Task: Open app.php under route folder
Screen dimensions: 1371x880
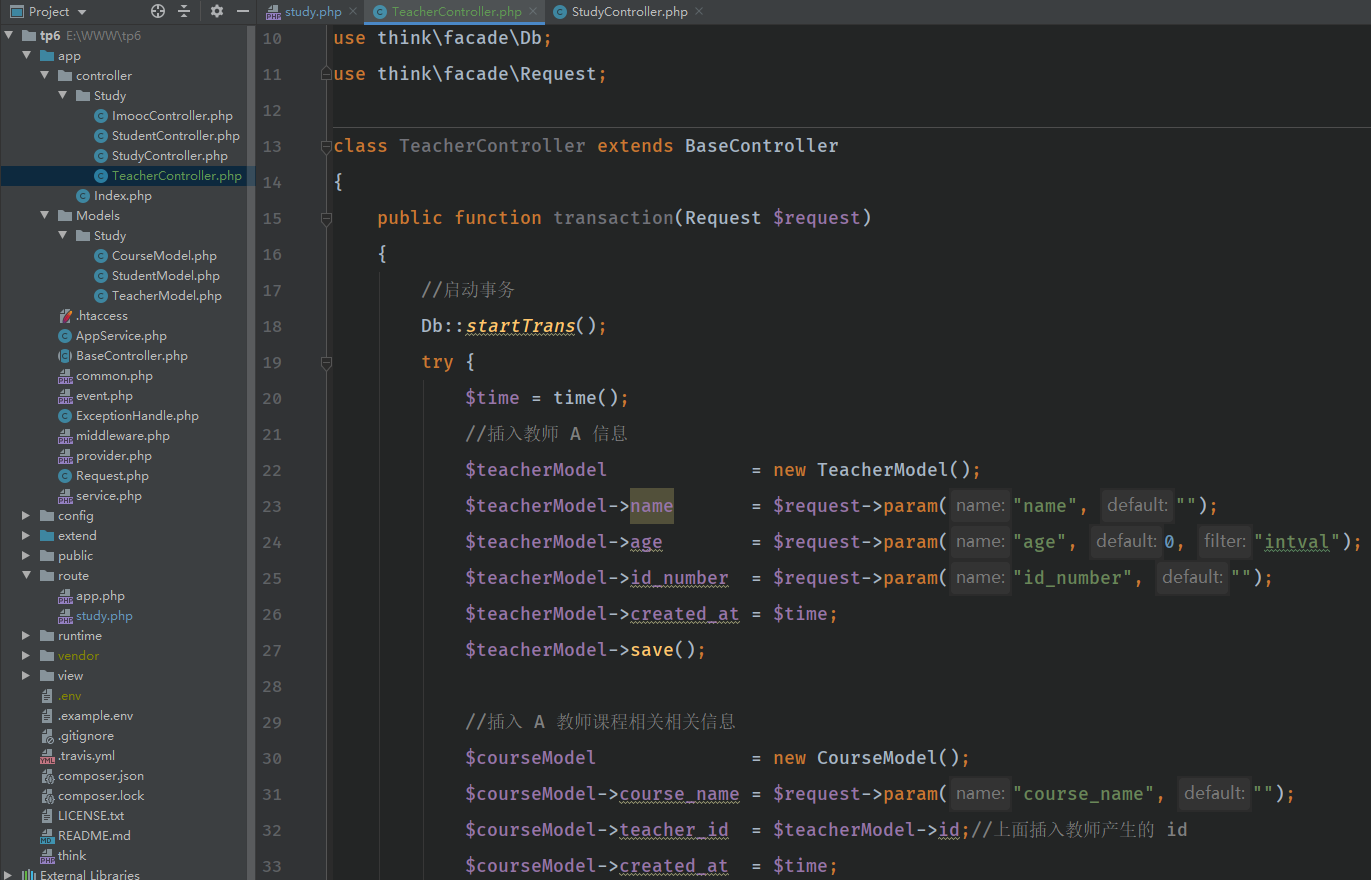Action: click(100, 596)
